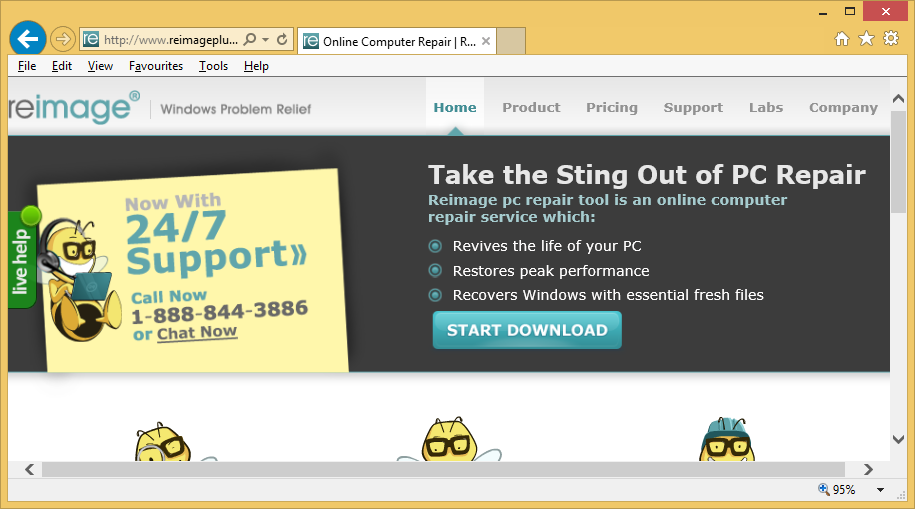Click the bee wearing blue helmet
This screenshot has width=915, height=509.
(727, 440)
